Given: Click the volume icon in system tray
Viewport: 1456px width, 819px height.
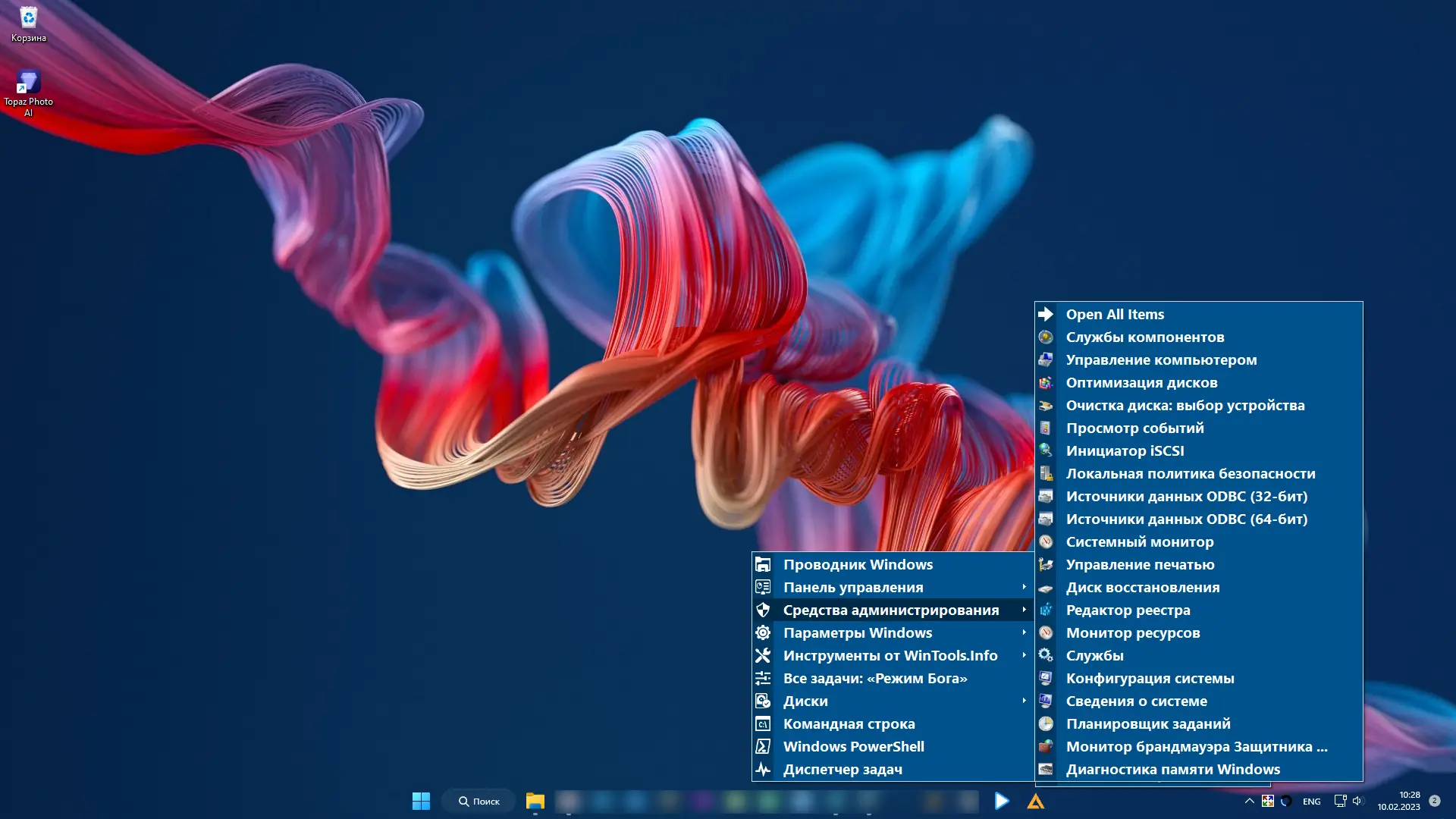Looking at the screenshot, I should pos(1357,801).
